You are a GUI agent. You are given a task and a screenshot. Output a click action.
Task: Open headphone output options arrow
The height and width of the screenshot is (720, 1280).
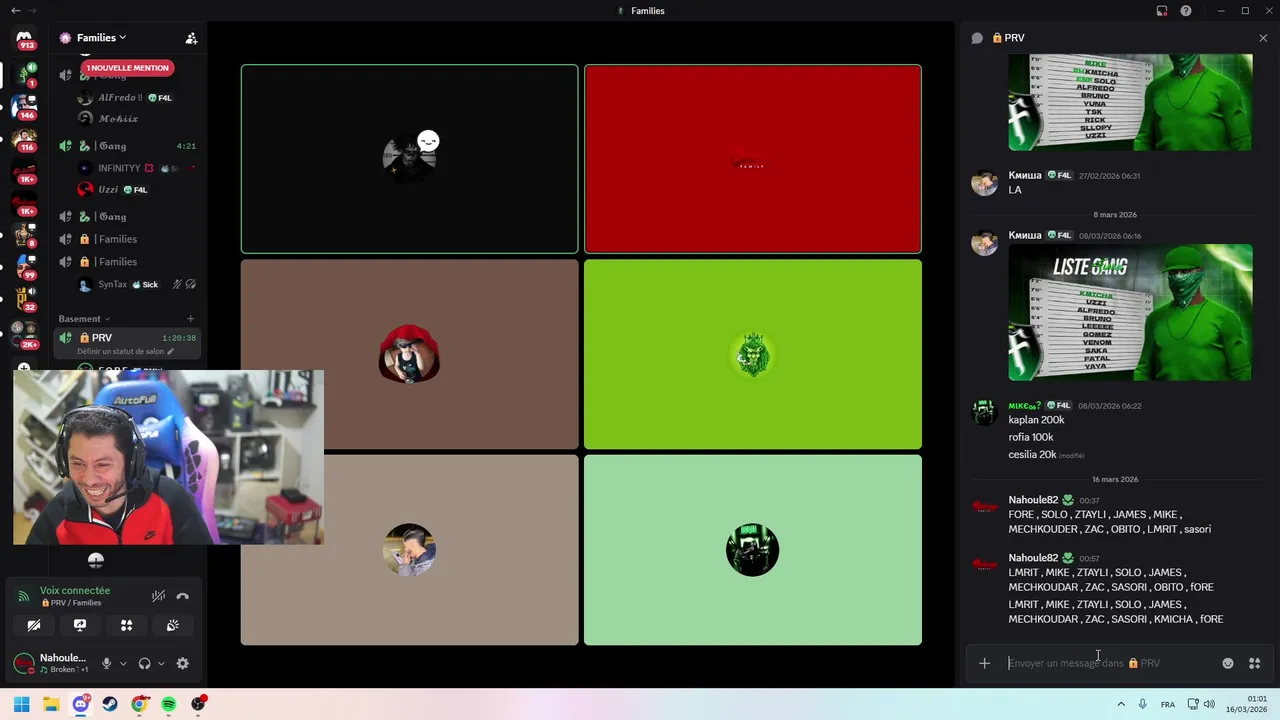click(x=161, y=663)
